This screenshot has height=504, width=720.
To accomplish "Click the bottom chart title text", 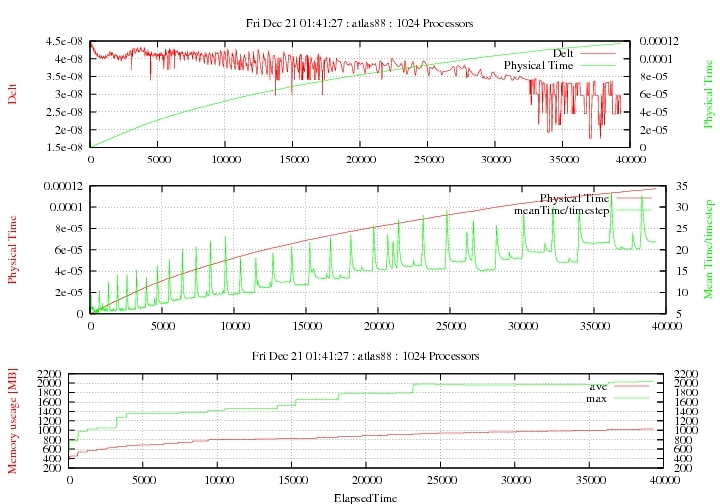I will click(359, 355).
